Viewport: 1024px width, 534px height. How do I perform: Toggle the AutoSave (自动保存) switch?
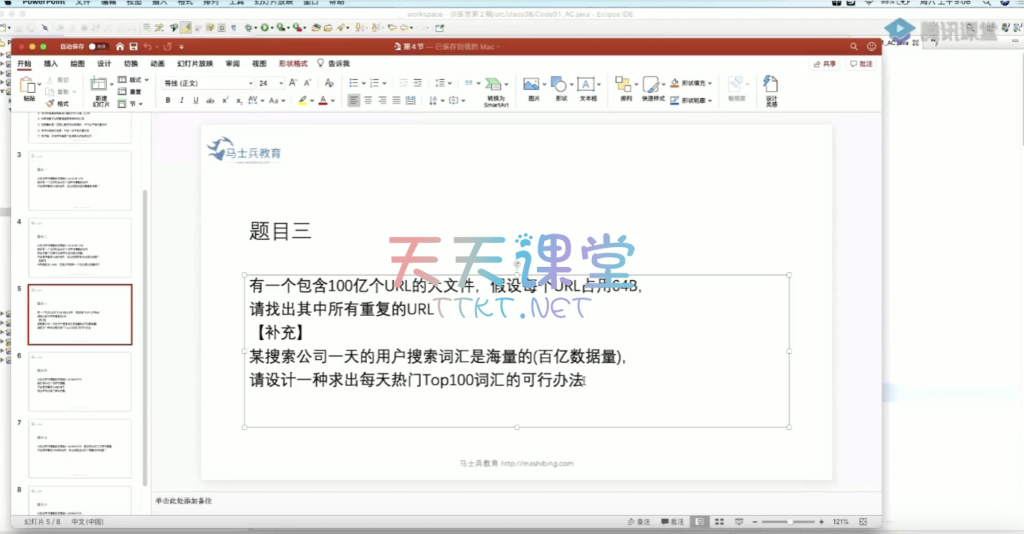point(98,46)
